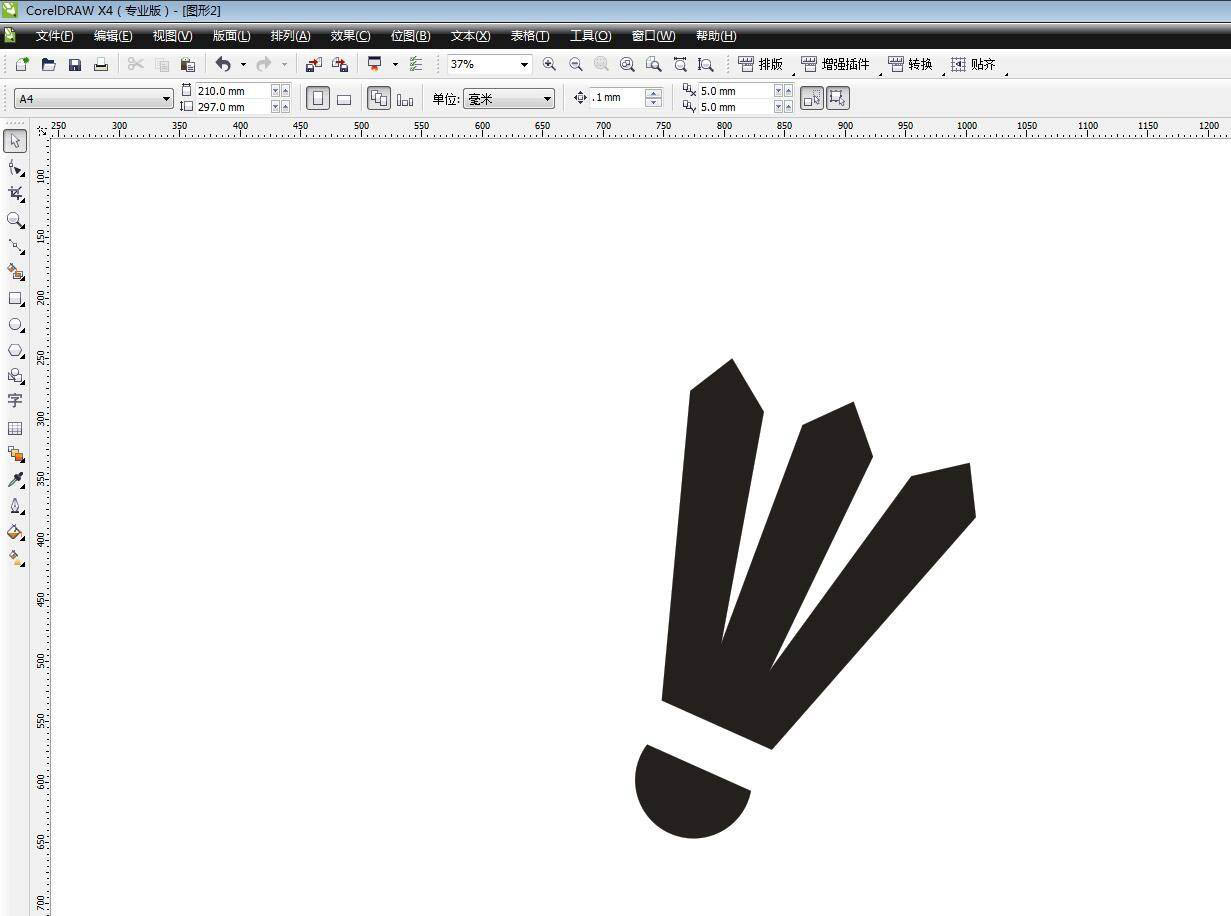The height and width of the screenshot is (916, 1231).
Task: Click the Import icon
Action: pyautogui.click(x=313, y=64)
